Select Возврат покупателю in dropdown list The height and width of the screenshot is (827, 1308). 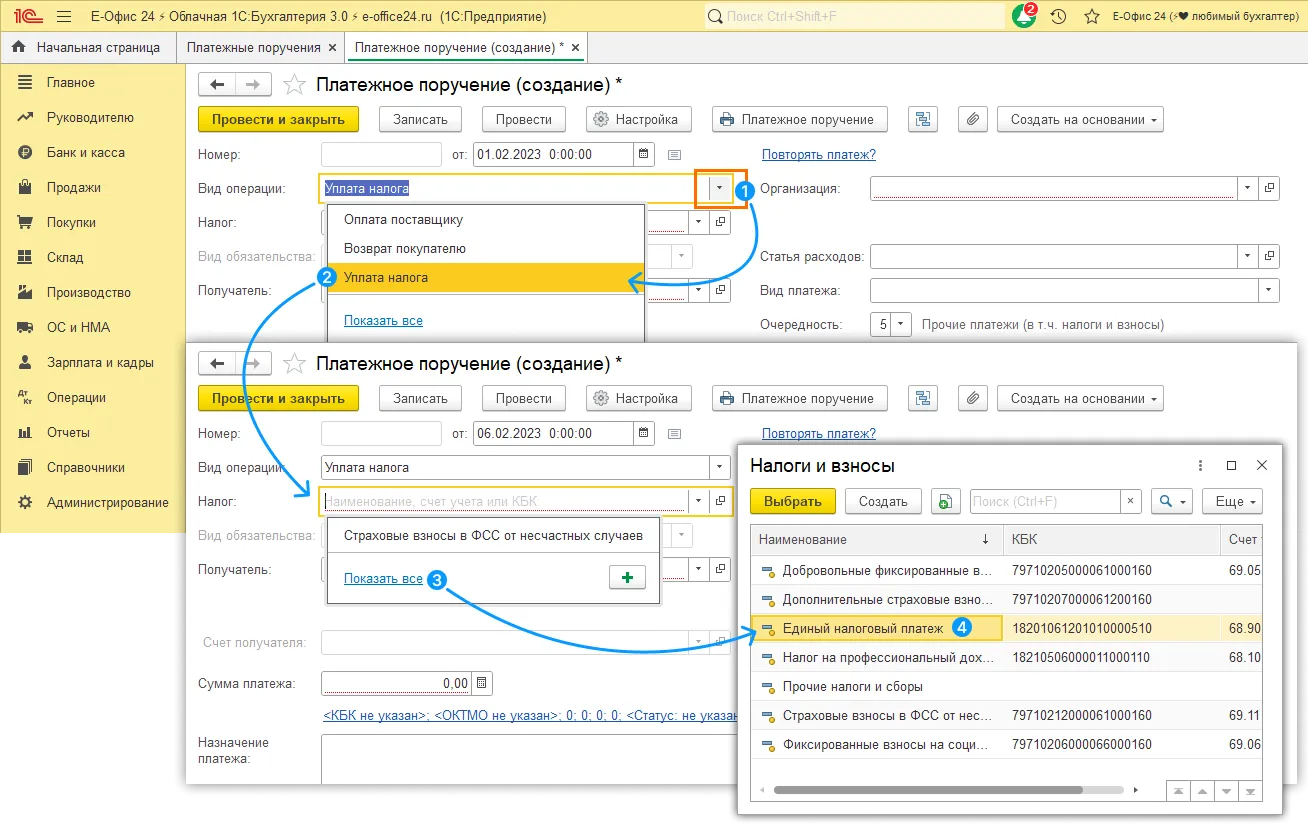(x=486, y=248)
